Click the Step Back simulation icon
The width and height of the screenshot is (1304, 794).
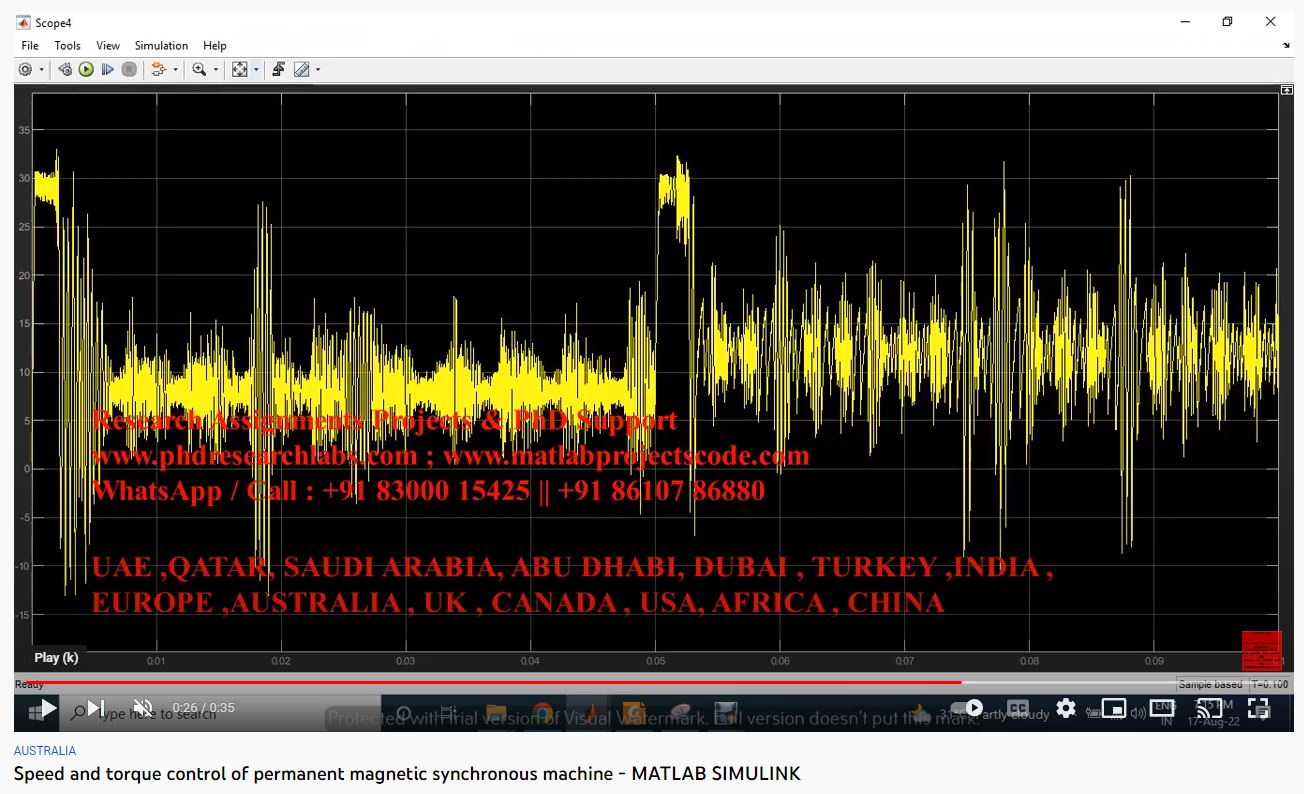65,70
